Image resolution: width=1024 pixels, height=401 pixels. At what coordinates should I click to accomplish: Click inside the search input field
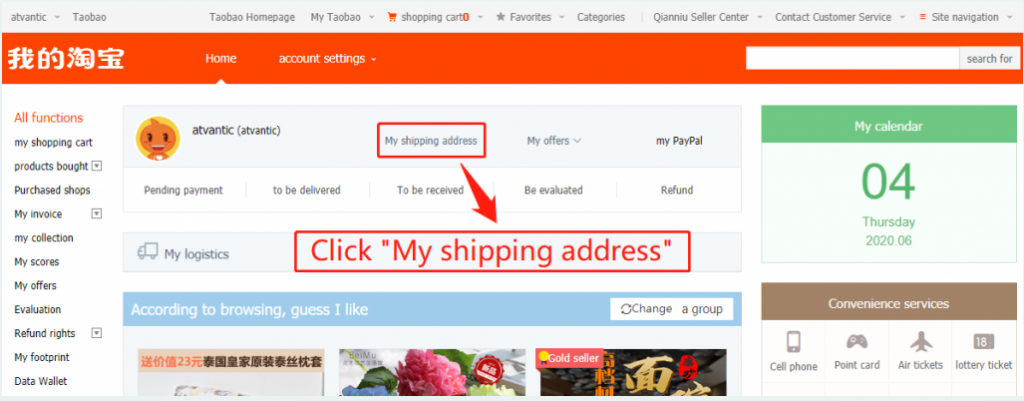click(x=852, y=58)
